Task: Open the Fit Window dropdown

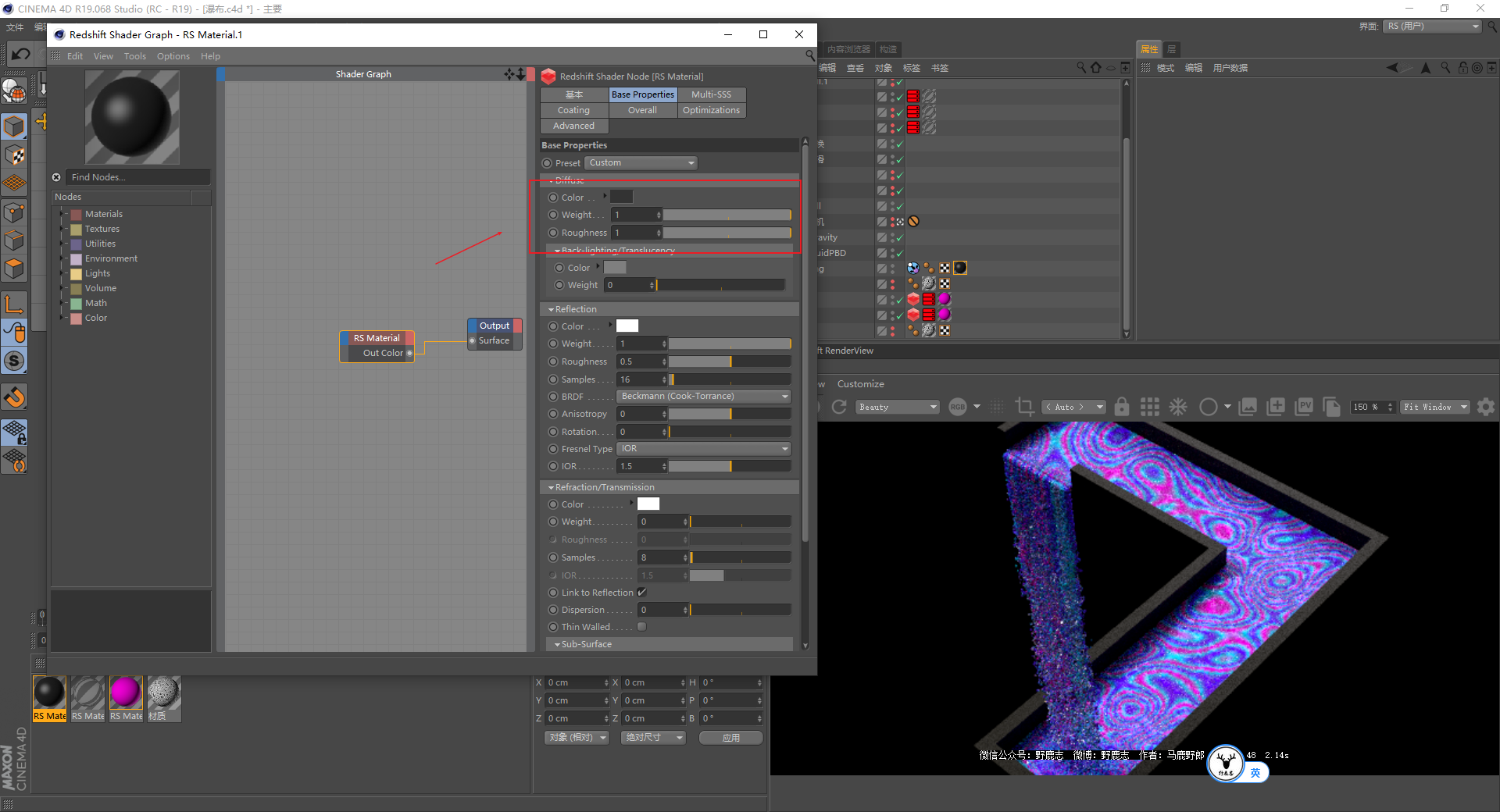Action: coord(1435,407)
